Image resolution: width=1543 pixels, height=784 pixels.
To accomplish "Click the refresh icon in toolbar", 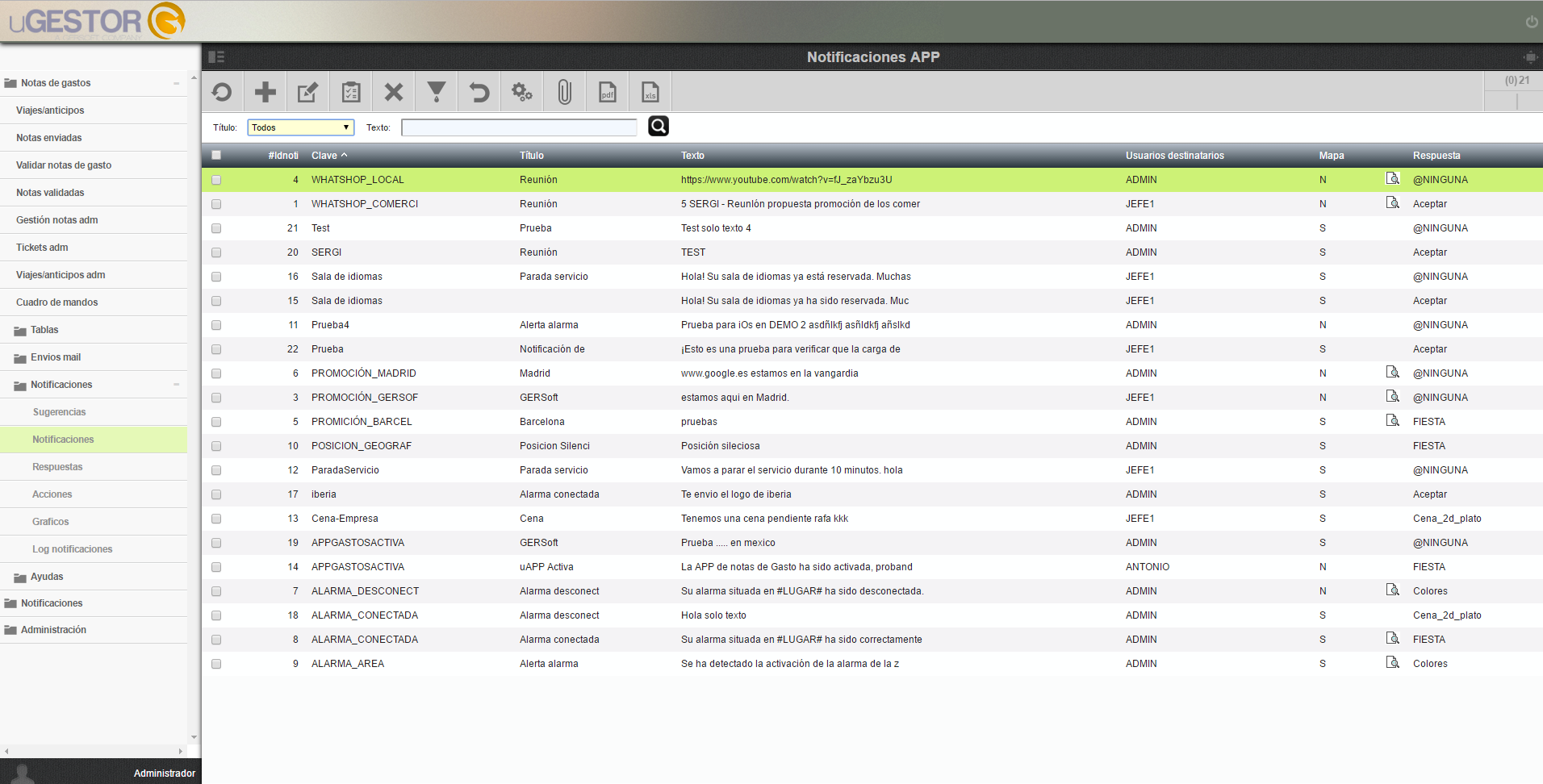I will 222,92.
